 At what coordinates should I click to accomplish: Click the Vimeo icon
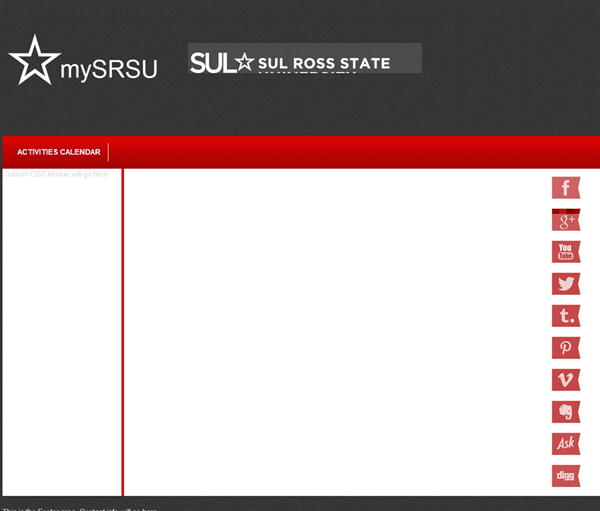pos(565,380)
